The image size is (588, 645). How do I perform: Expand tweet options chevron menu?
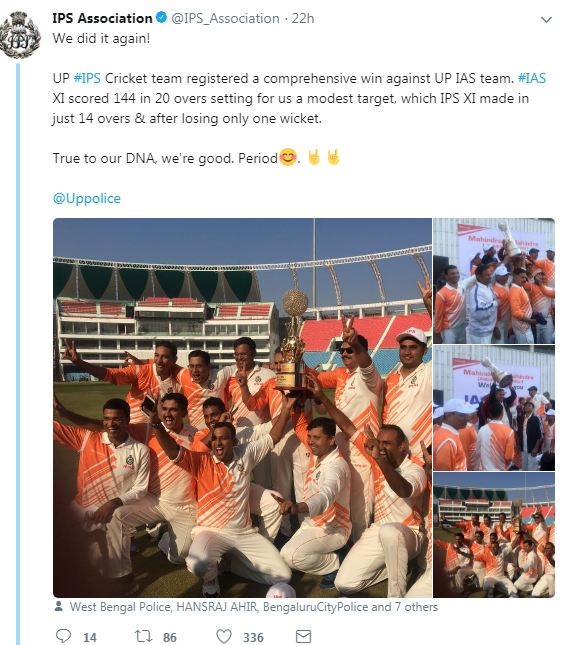[x=546, y=19]
